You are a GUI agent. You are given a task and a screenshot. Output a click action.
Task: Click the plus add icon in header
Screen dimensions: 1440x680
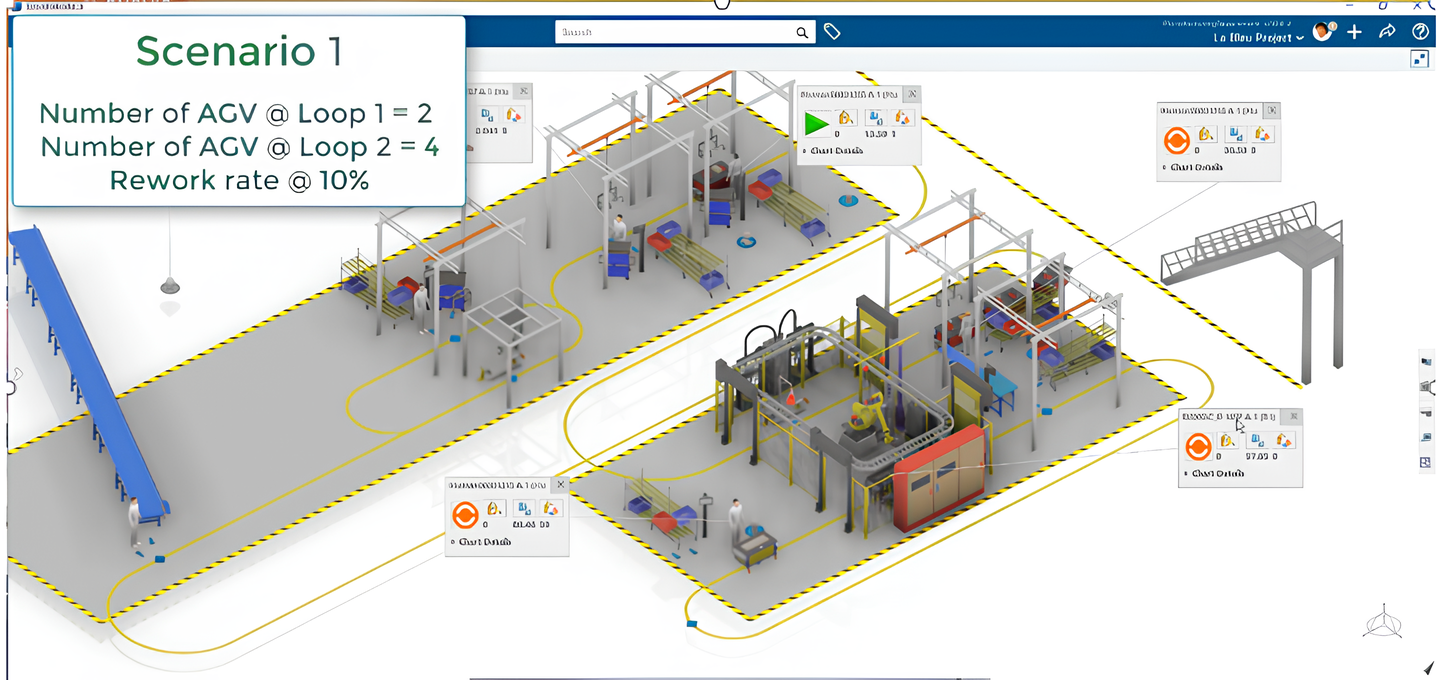(x=1354, y=32)
